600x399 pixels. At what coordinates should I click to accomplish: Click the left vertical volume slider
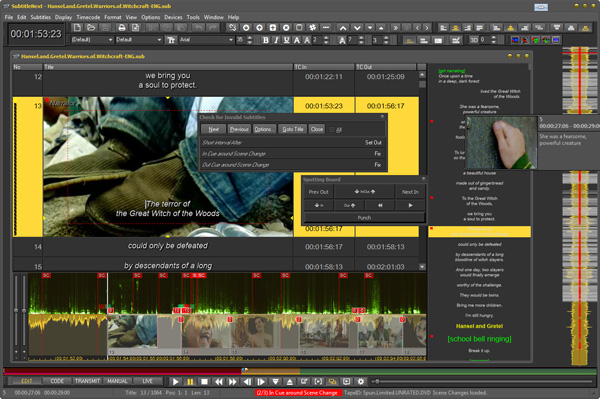(x=16, y=310)
